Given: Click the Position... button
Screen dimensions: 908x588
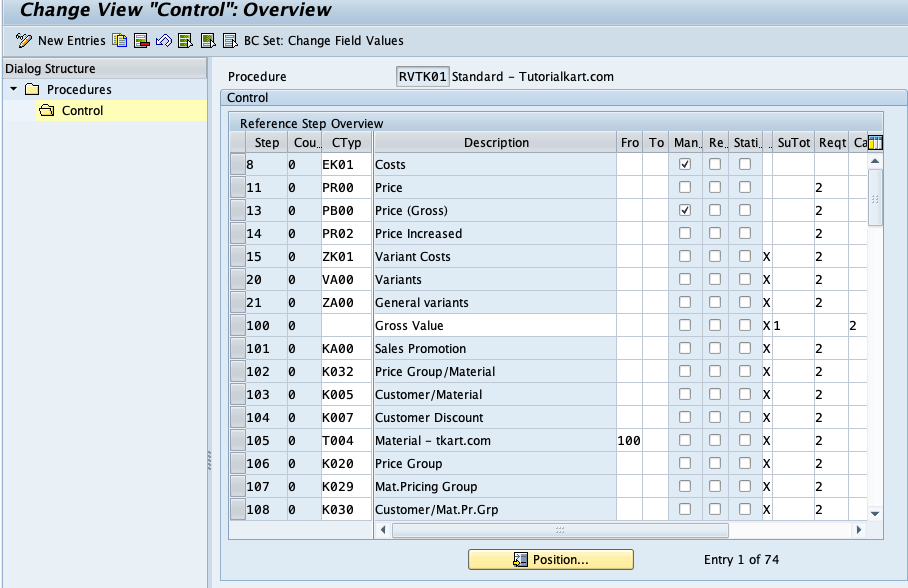Looking at the screenshot, I should [551, 559].
